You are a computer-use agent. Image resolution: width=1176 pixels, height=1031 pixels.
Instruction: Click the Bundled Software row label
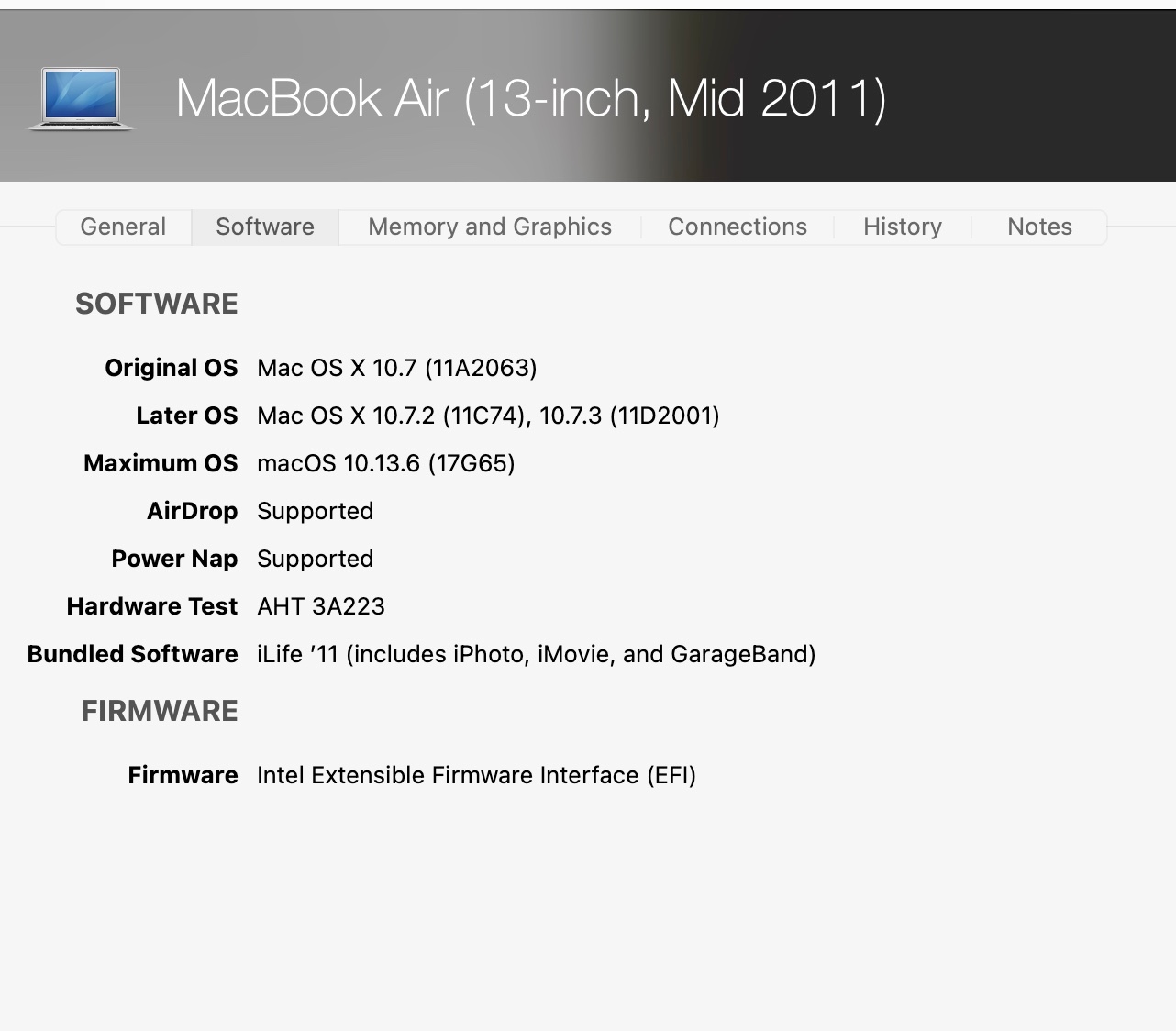tap(133, 654)
